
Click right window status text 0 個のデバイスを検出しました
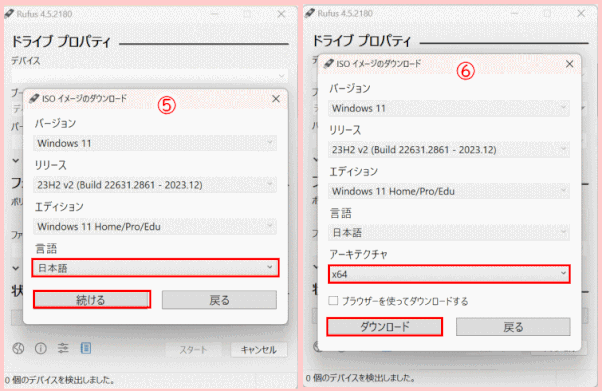[x=361, y=378]
